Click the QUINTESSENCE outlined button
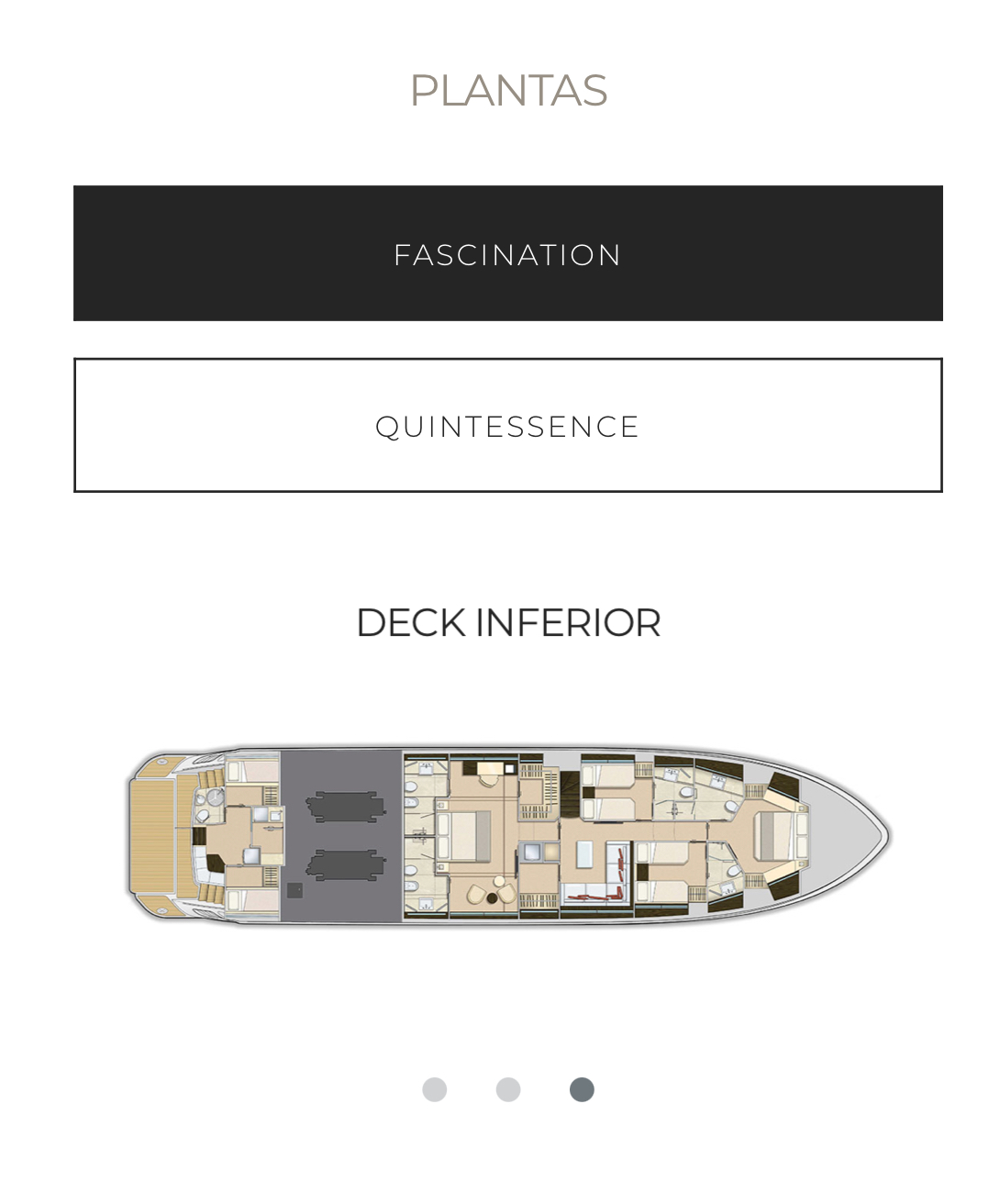The width and height of the screenshot is (989, 1204). (x=507, y=425)
